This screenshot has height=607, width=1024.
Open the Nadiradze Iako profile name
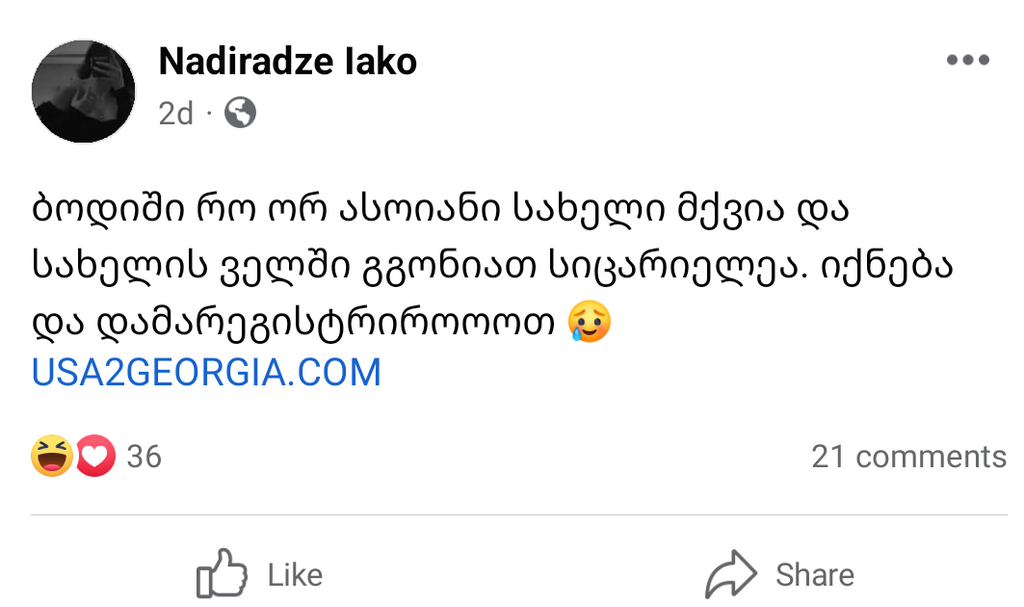click(x=287, y=61)
